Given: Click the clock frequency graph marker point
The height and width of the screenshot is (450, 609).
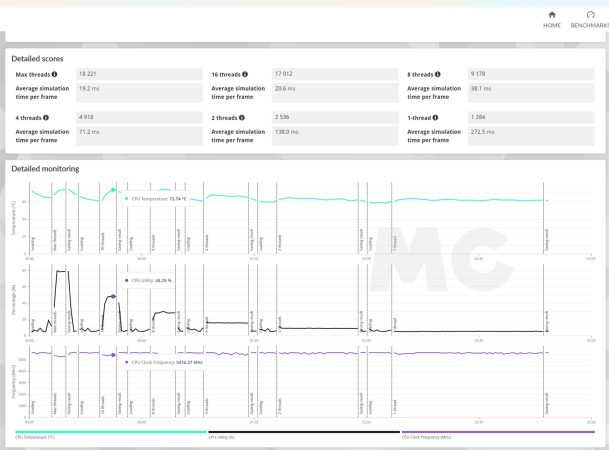Looking at the screenshot, I should pos(113,354).
